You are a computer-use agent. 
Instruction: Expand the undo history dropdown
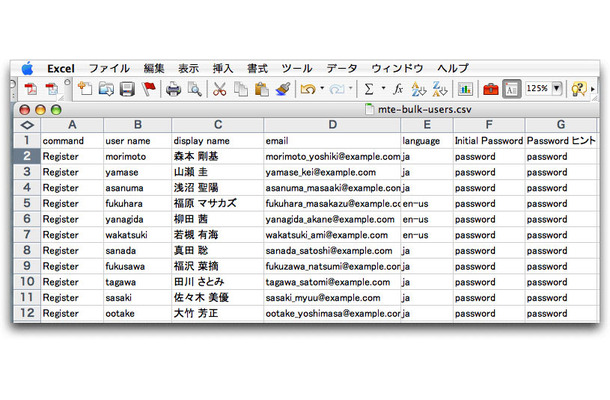tap(322, 89)
